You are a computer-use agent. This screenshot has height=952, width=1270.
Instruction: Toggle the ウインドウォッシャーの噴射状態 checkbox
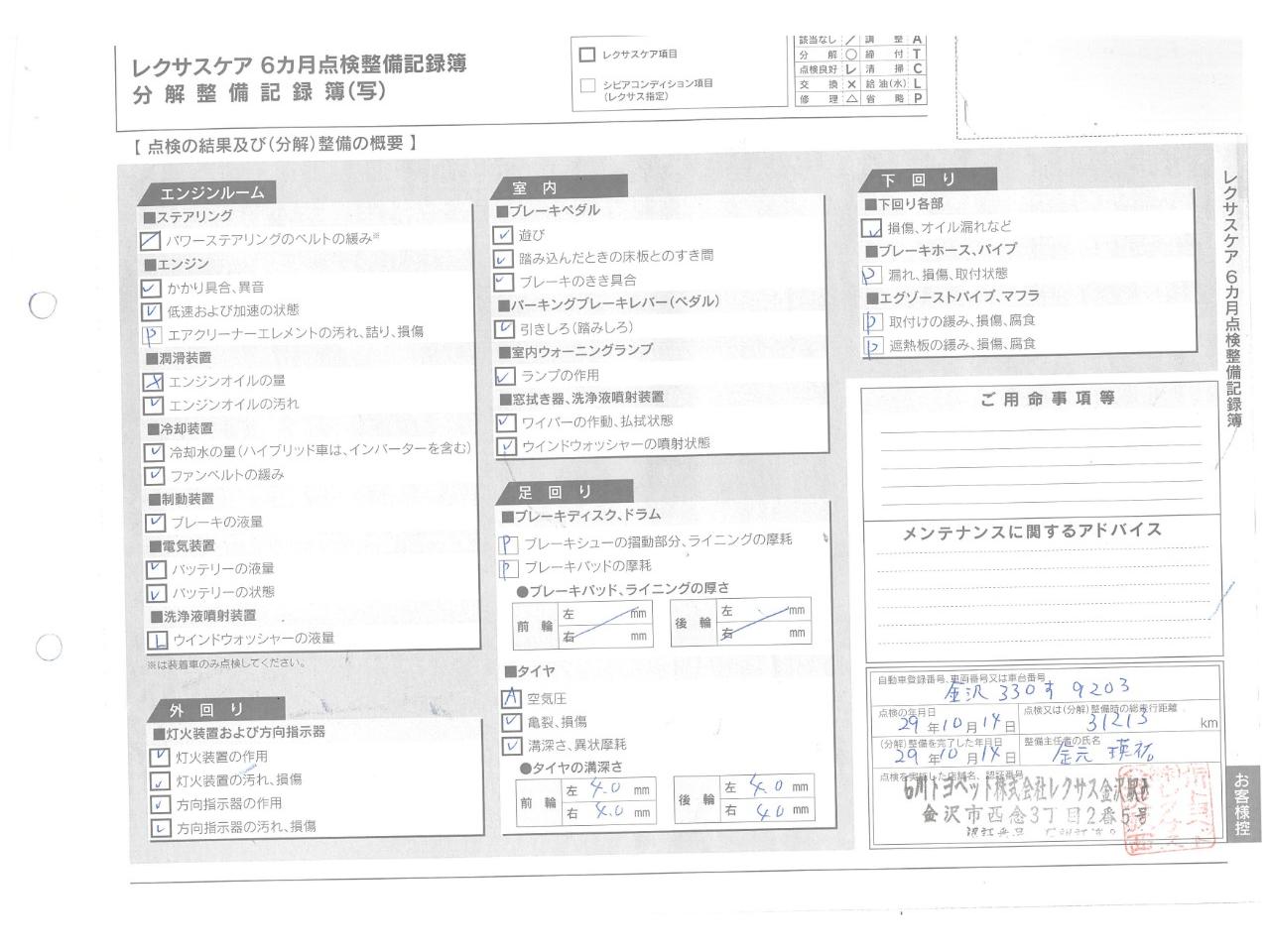click(x=507, y=446)
